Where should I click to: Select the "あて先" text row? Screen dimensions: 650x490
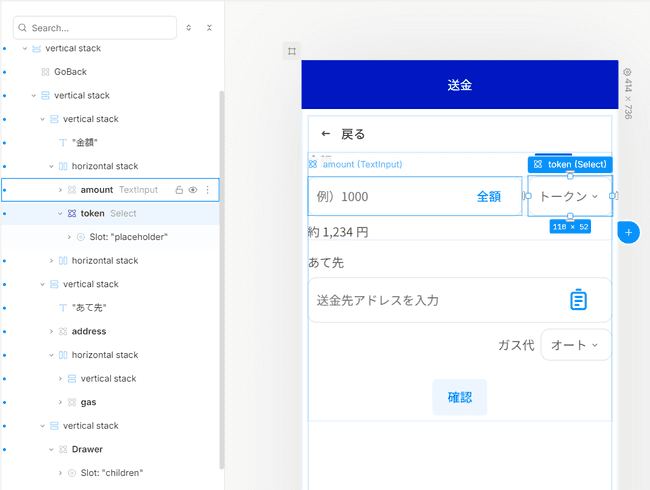click(x=110, y=308)
